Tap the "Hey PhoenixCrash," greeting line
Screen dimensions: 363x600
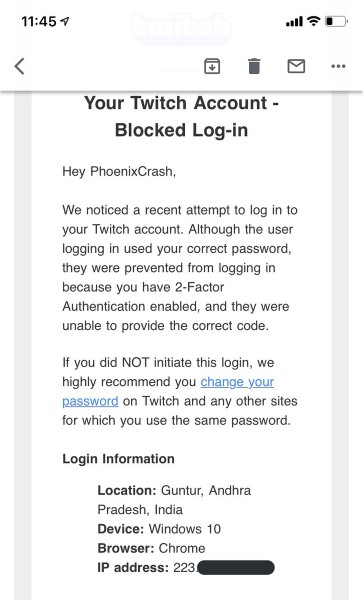coord(119,171)
